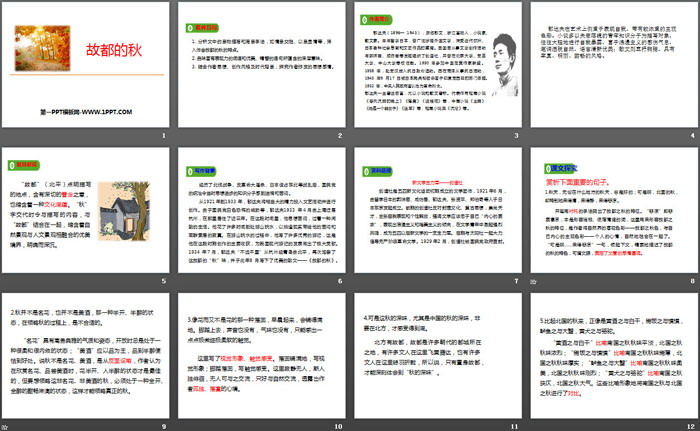Select slide 9 thumbnail starting with 2.秋并不是名花
Image resolution: width=700 pixels, height=431 pixels.
pyautogui.click(x=85, y=356)
